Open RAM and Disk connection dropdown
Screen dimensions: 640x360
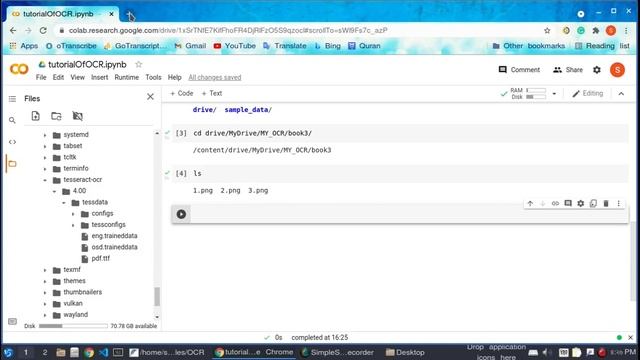554,94
